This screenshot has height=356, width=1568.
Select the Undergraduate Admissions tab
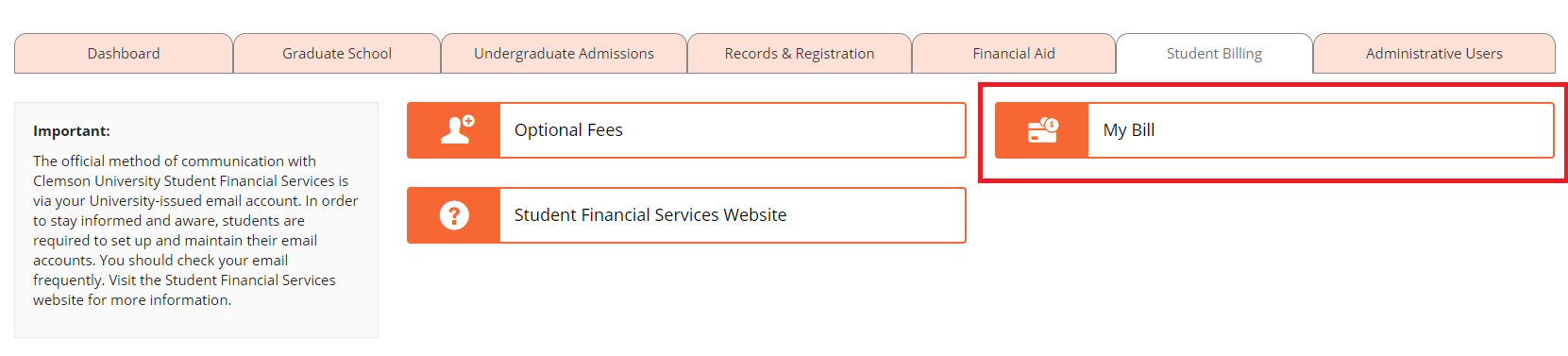564,53
